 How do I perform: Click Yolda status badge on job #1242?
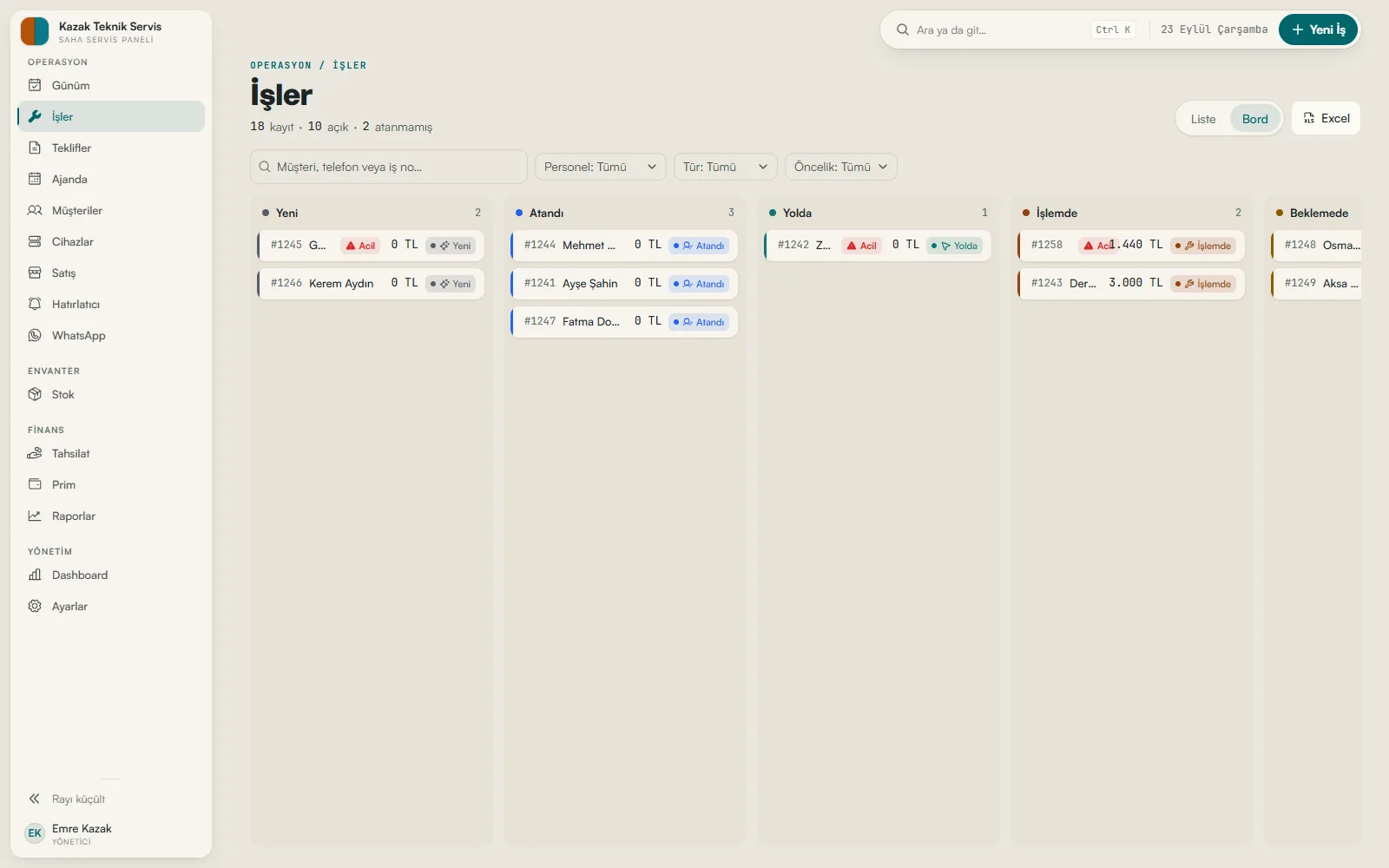coord(954,246)
